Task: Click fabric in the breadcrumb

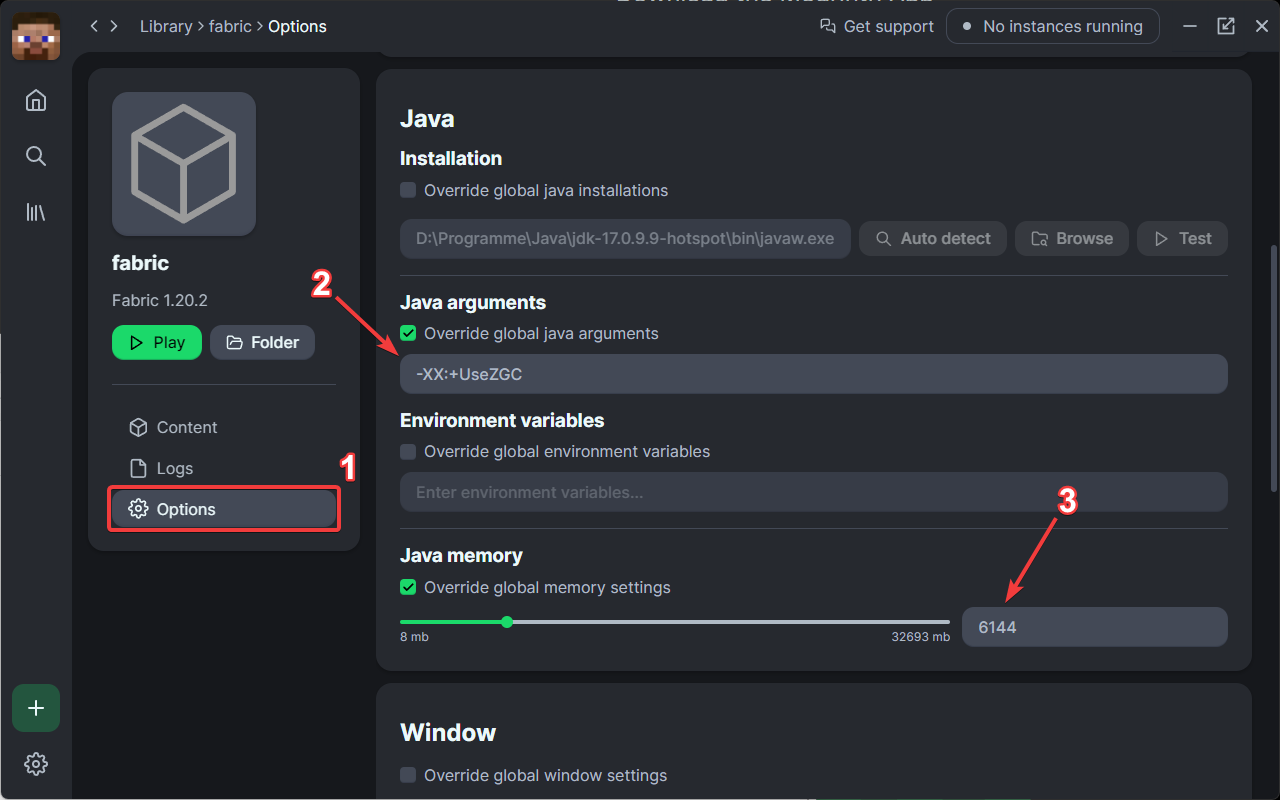Action: 230,26
